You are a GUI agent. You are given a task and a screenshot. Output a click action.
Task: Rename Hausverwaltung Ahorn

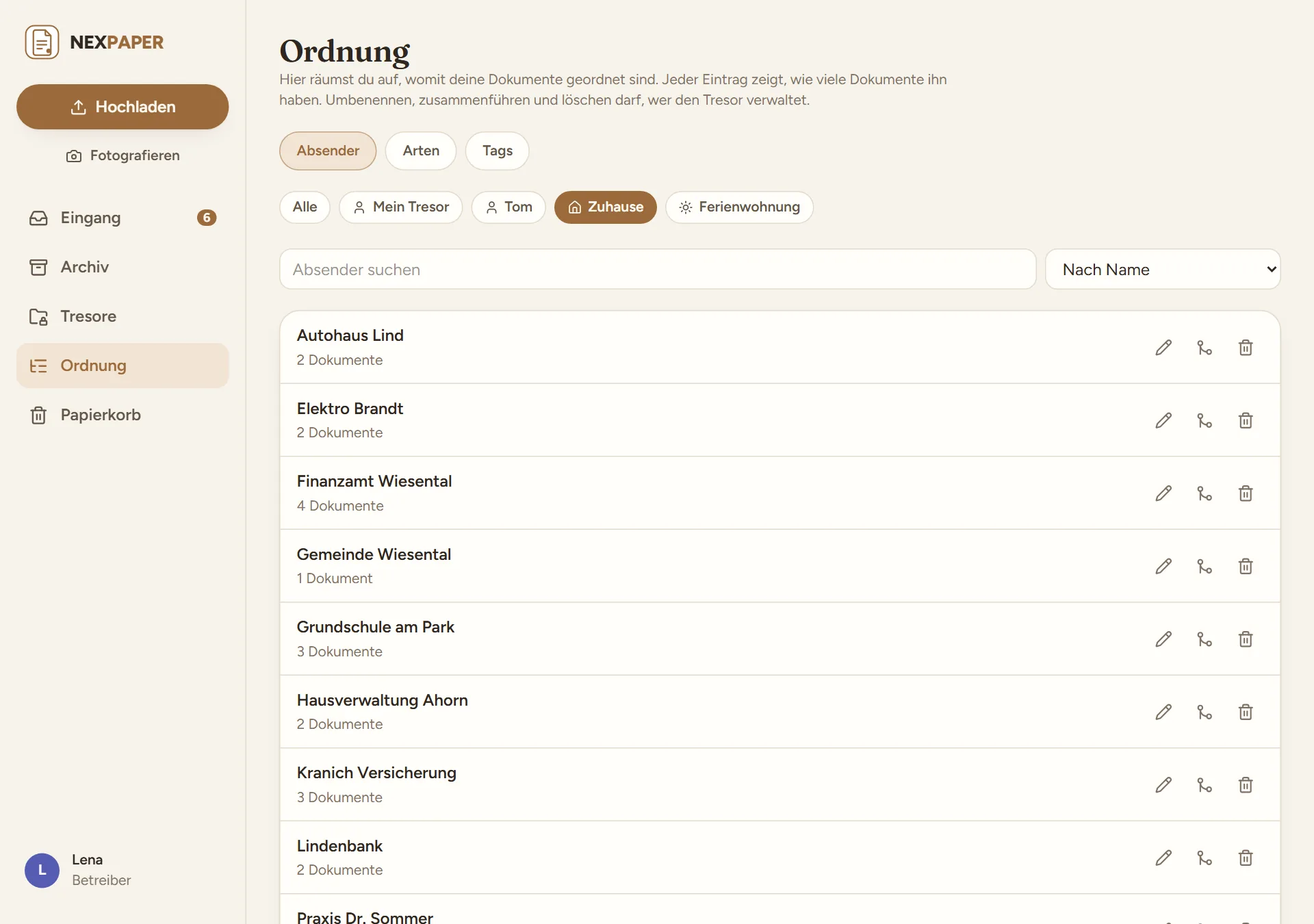point(1163,712)
